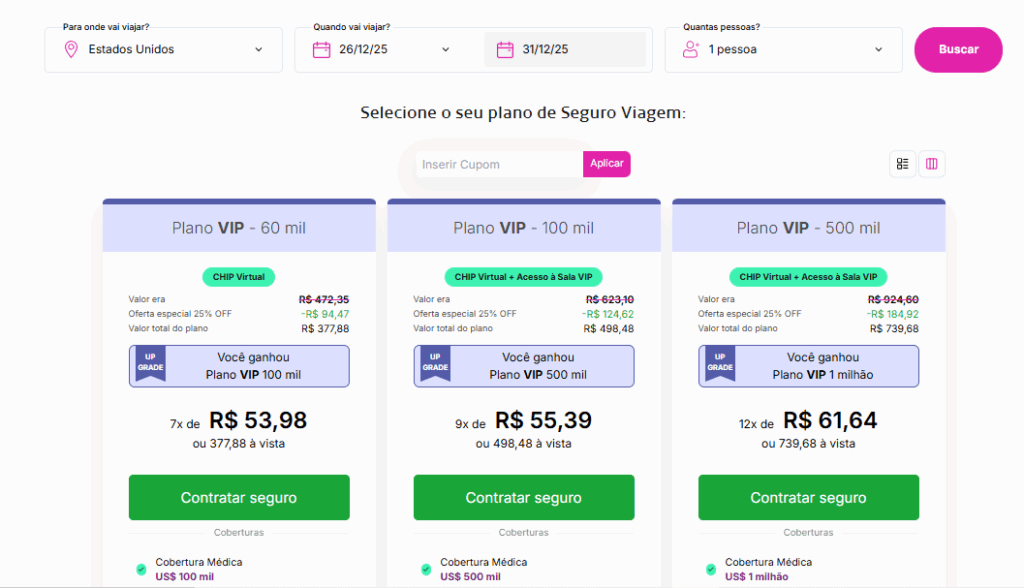1024x588 pixels.
Task: Select the Plano VIP 100 mil card header
Action: [x=523, y=227]
